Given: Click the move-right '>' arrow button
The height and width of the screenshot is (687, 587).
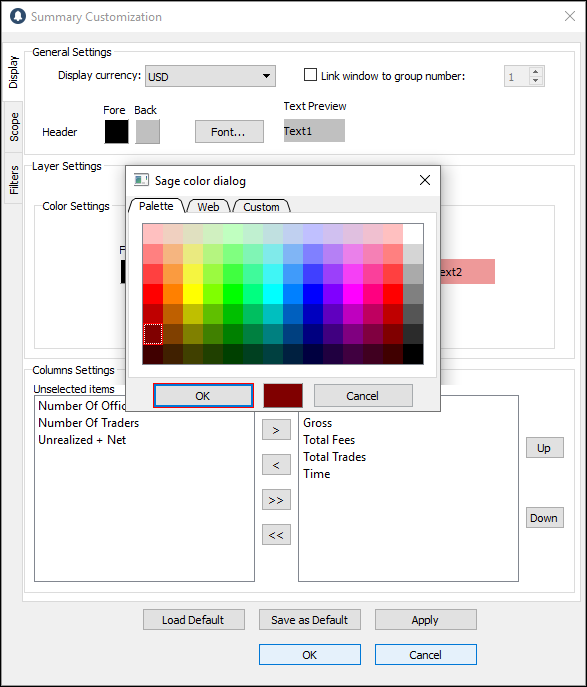Looking at the screenshot, I should [x=276, y=430].
